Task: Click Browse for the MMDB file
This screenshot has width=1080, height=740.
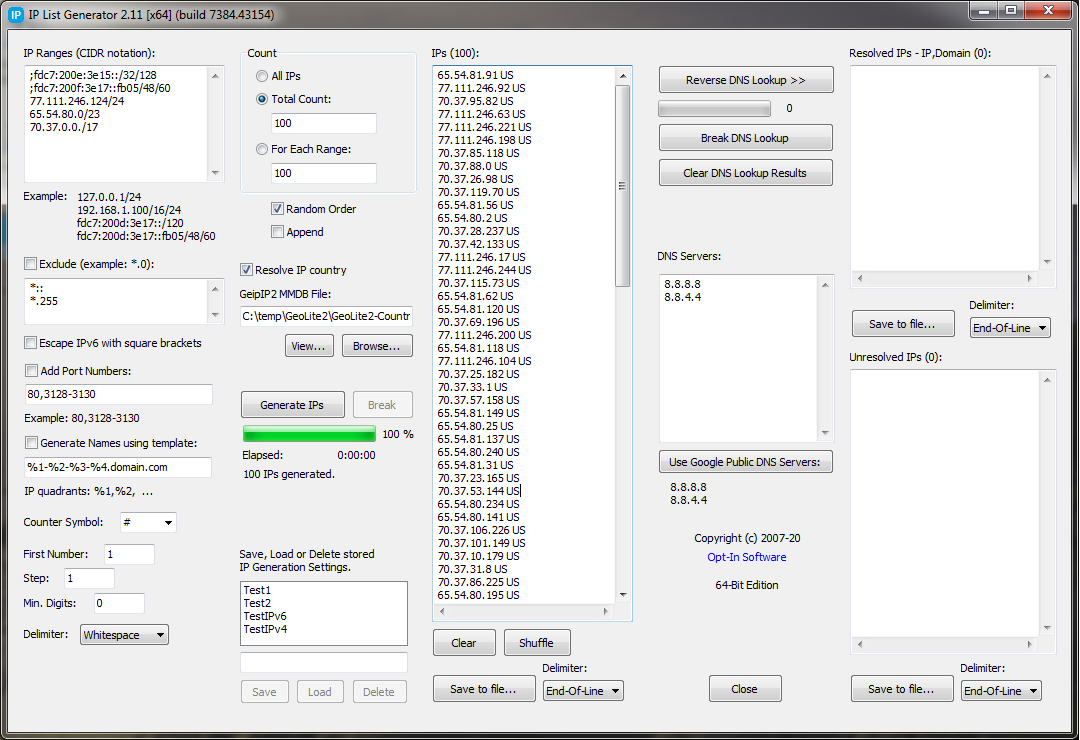Action: tap(377, 346)
